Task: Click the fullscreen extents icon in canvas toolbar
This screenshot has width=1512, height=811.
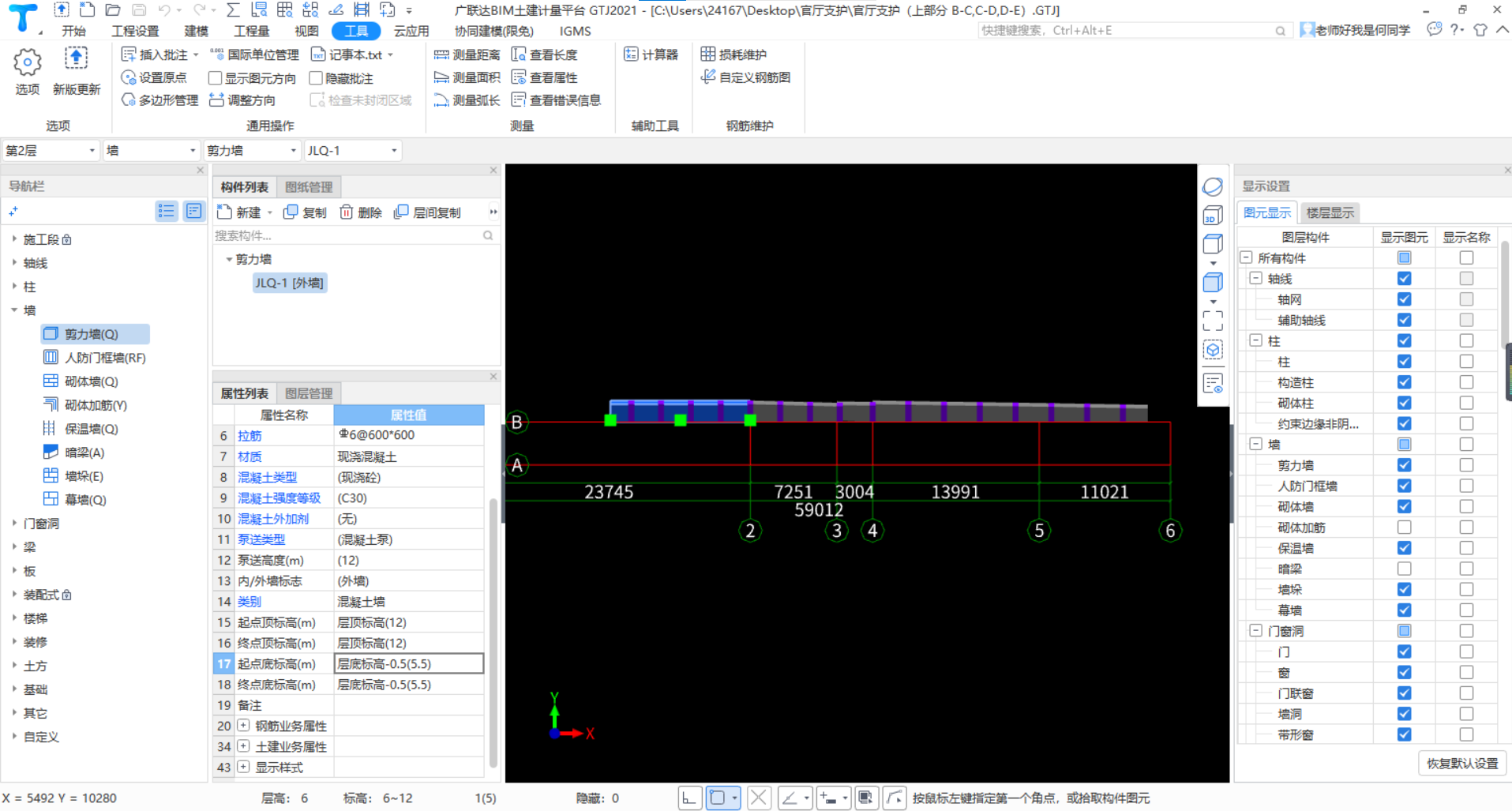Action: (1213, 320)
